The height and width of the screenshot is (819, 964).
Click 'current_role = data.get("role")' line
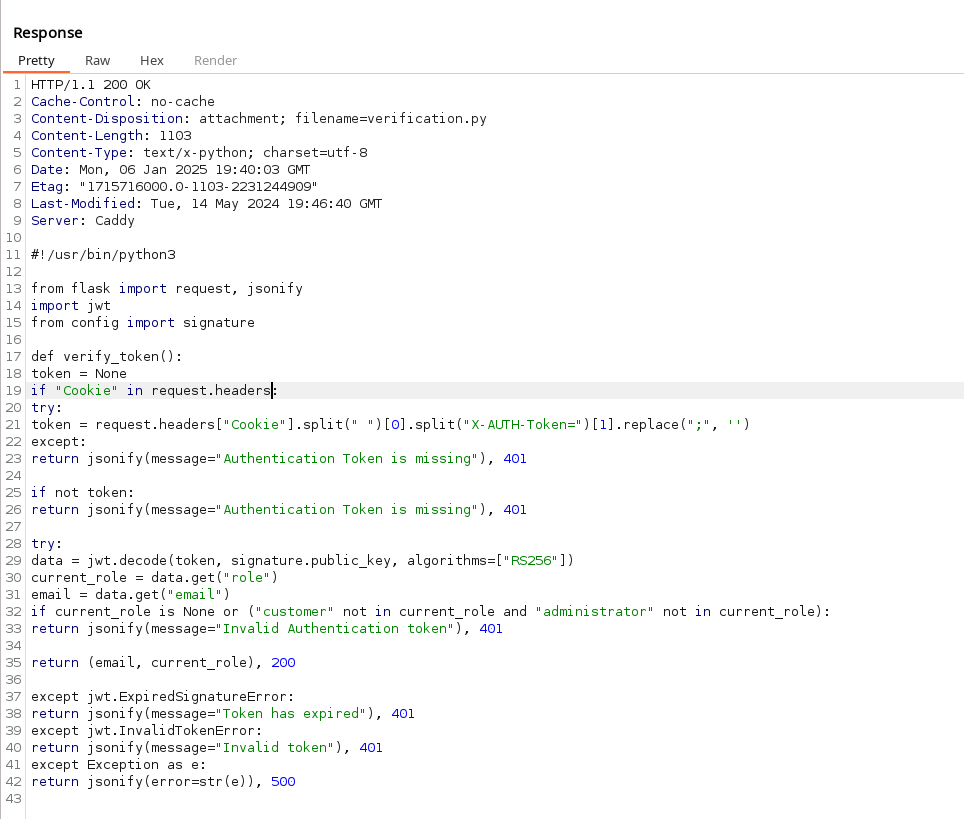(x=154, y=577)
